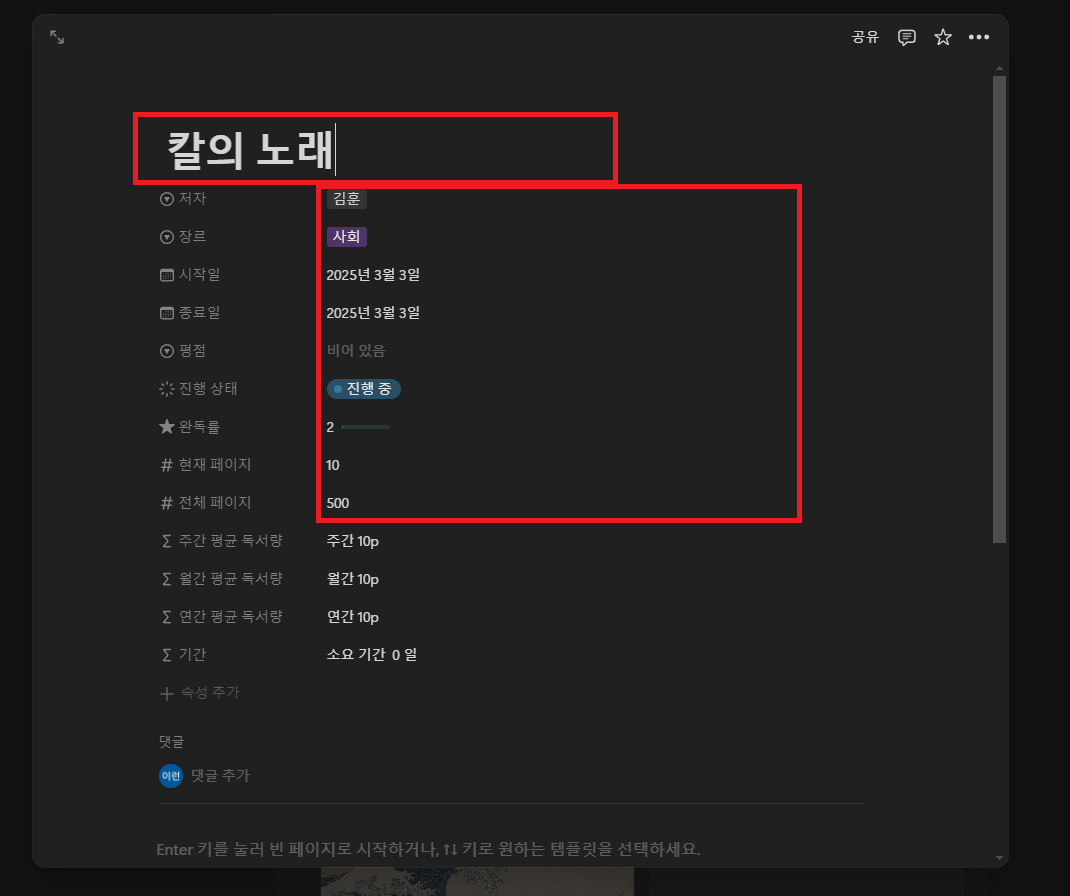Click the 연간 평균 독서량 formula icon
The height and width of the screenshot is (896, 1070).
(167, 617)
